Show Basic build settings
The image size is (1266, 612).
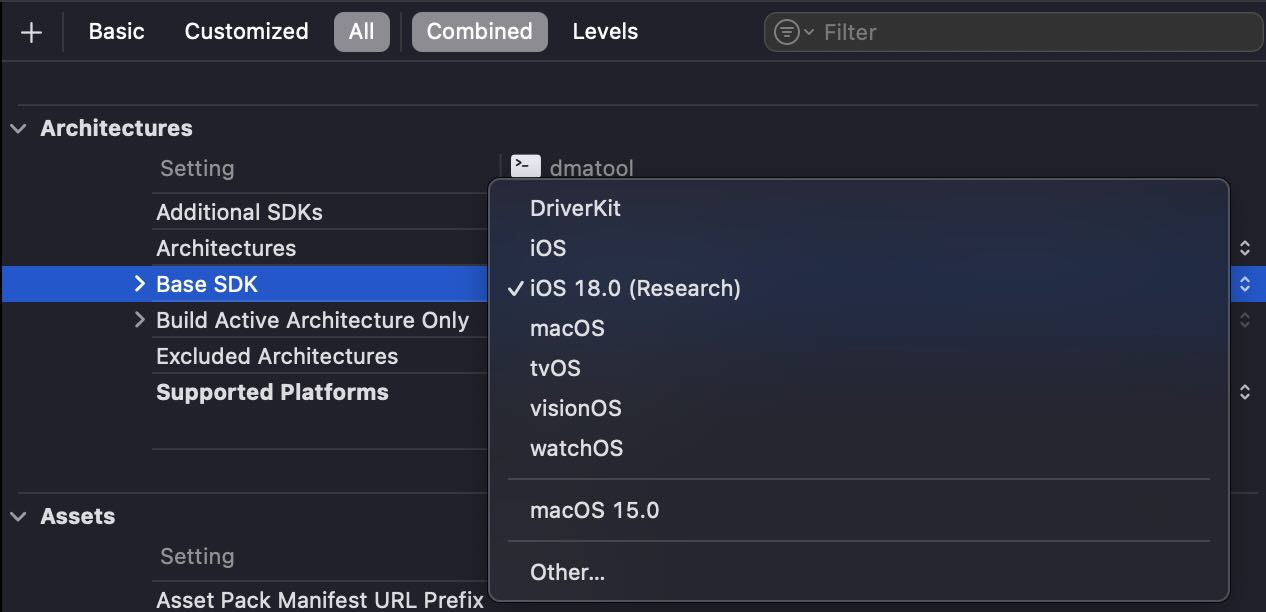point(116,31)
